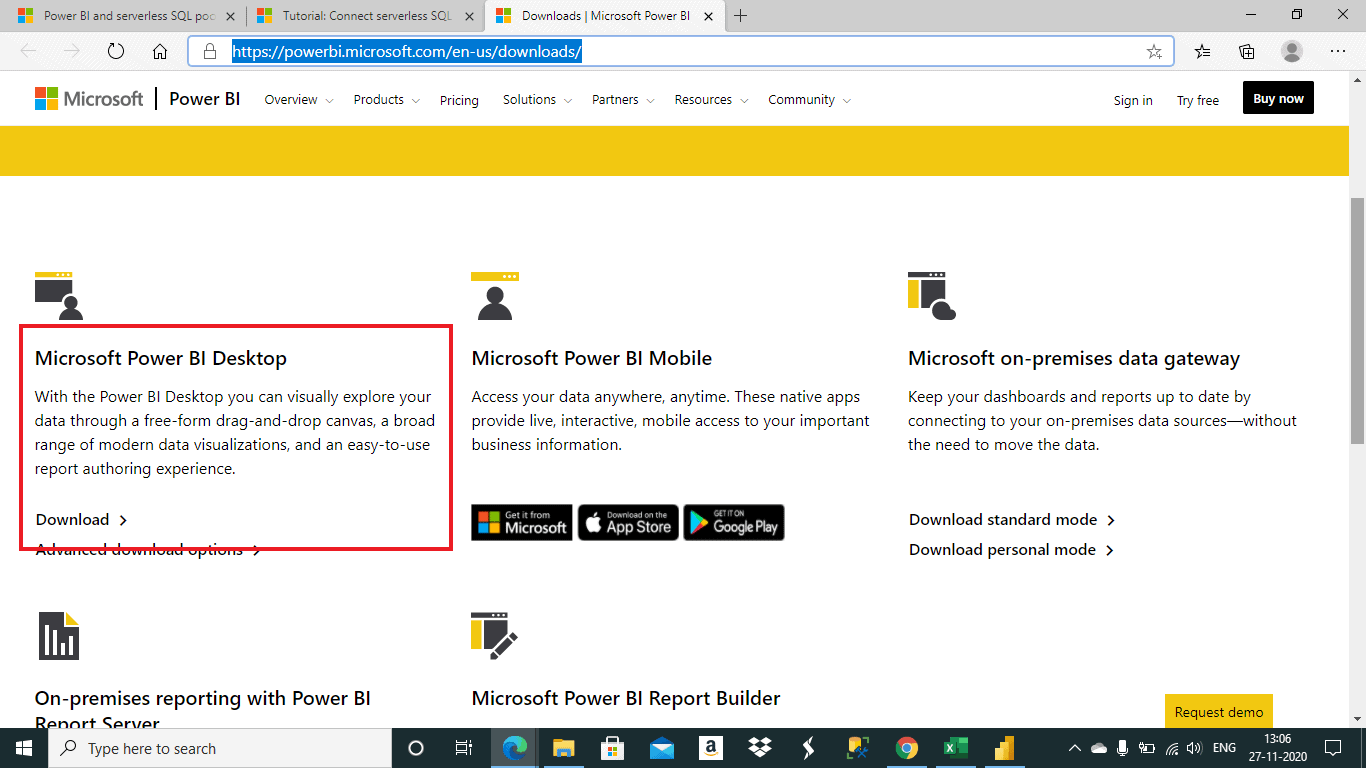Click the ENG language indicator

[1224, 748]
